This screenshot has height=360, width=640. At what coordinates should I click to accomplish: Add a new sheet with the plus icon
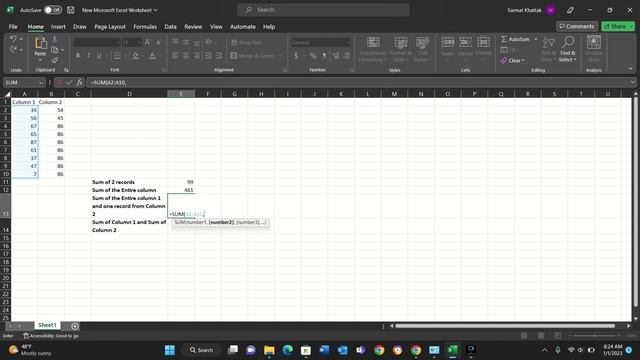point(75,326)
